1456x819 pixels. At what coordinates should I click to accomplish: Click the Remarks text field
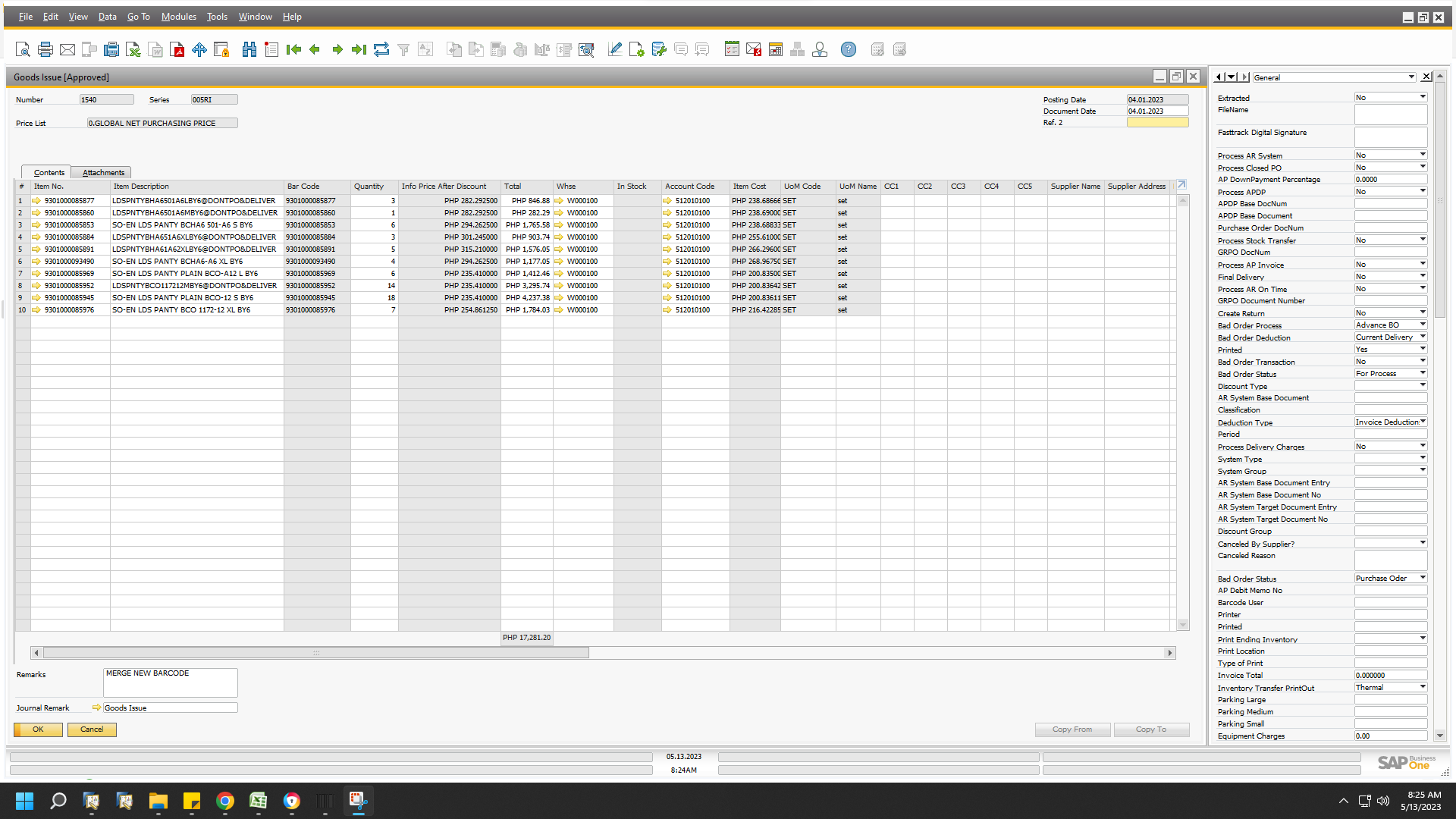point(171,682)
